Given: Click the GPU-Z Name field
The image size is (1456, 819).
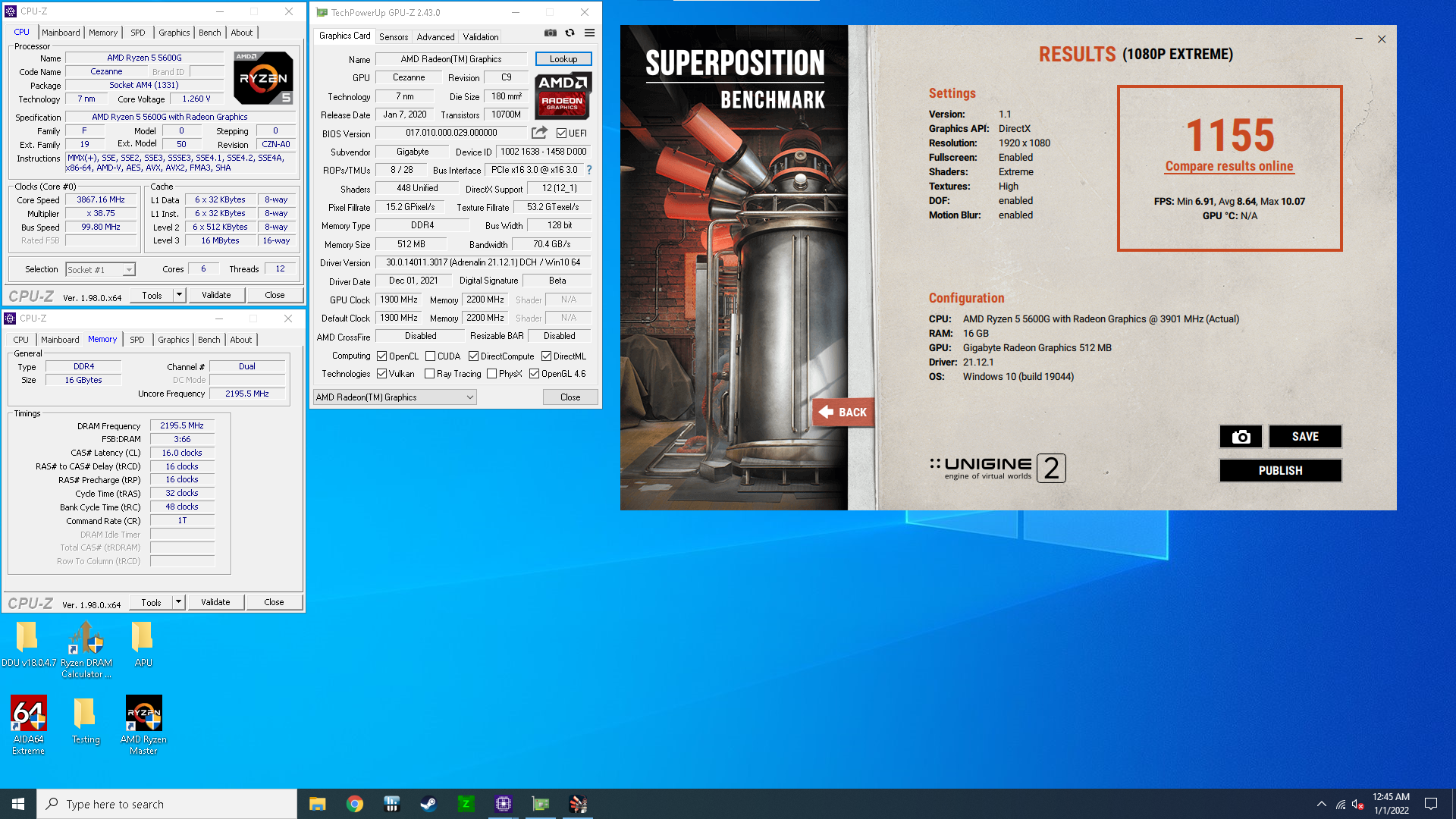Looking at the screenshot, I should [x=451, y=59].
